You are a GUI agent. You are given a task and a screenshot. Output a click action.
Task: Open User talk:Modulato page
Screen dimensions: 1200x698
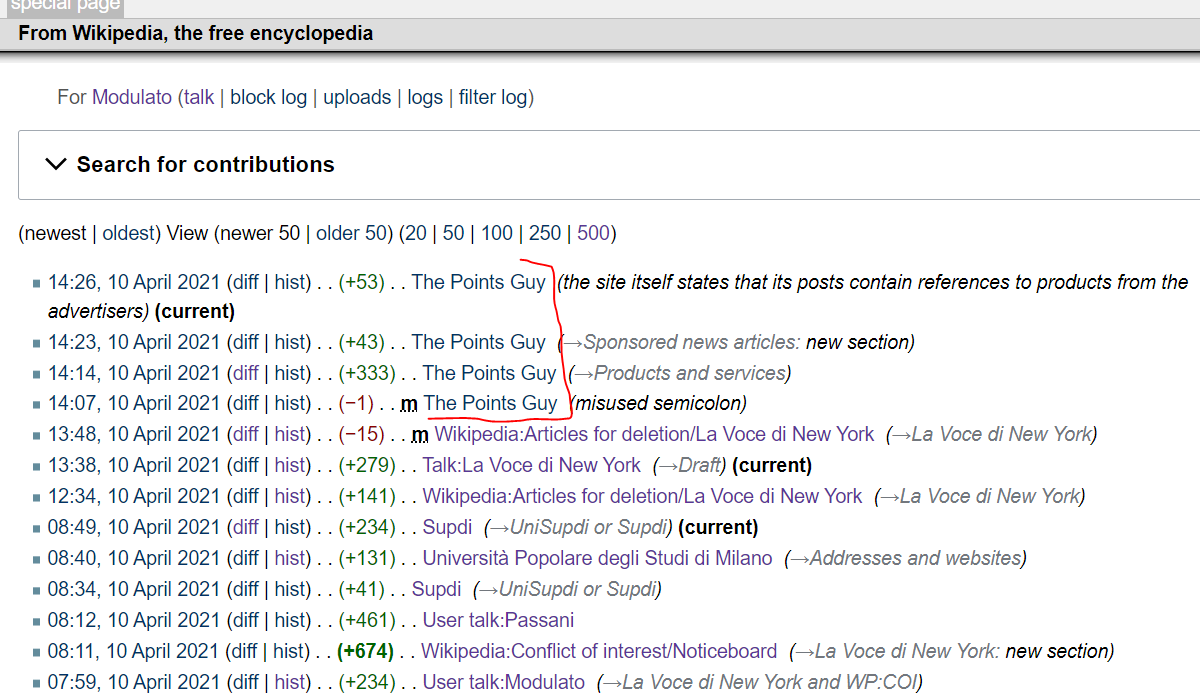(x=503, y=682)
